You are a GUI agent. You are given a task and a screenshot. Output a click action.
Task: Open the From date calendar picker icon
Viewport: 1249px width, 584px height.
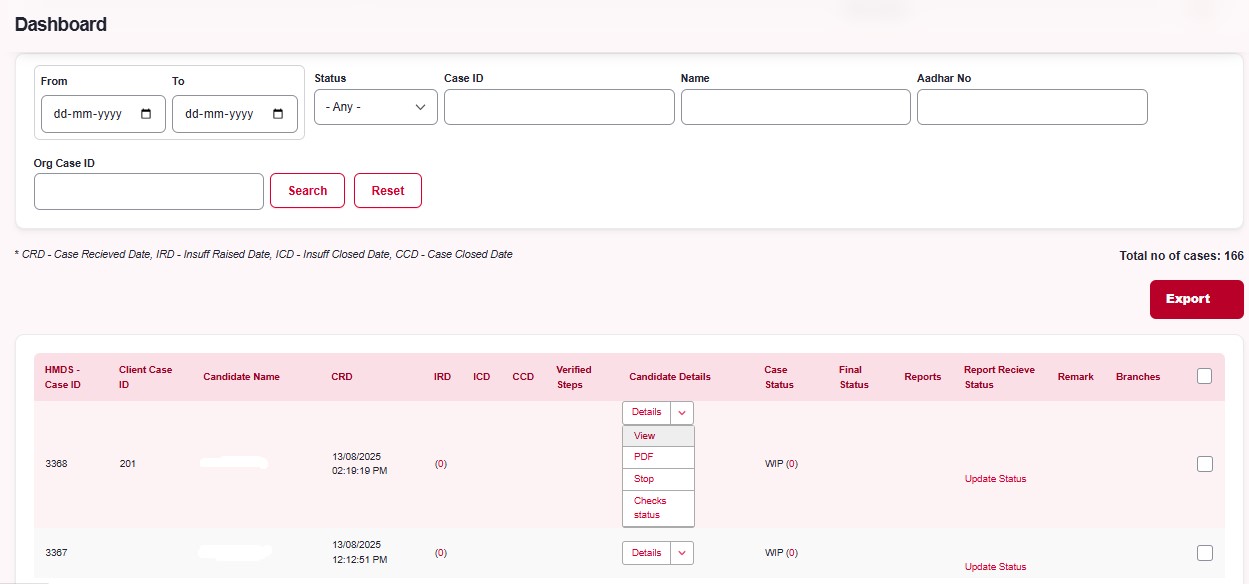(147, 114)
